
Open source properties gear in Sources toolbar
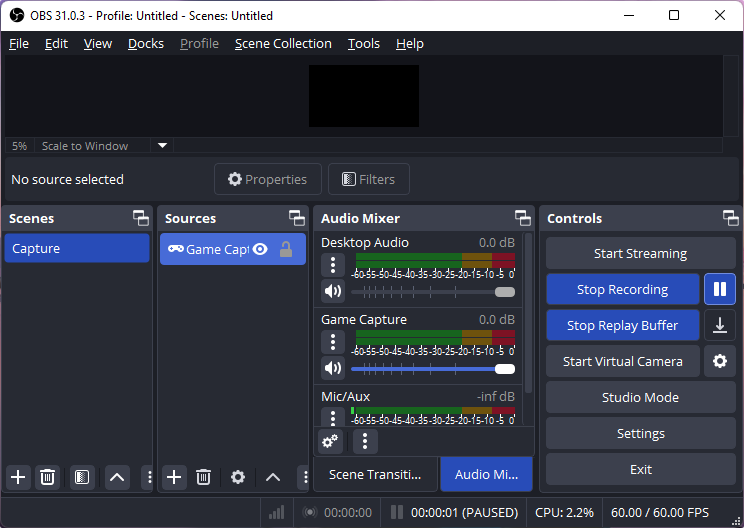point(238,477)
